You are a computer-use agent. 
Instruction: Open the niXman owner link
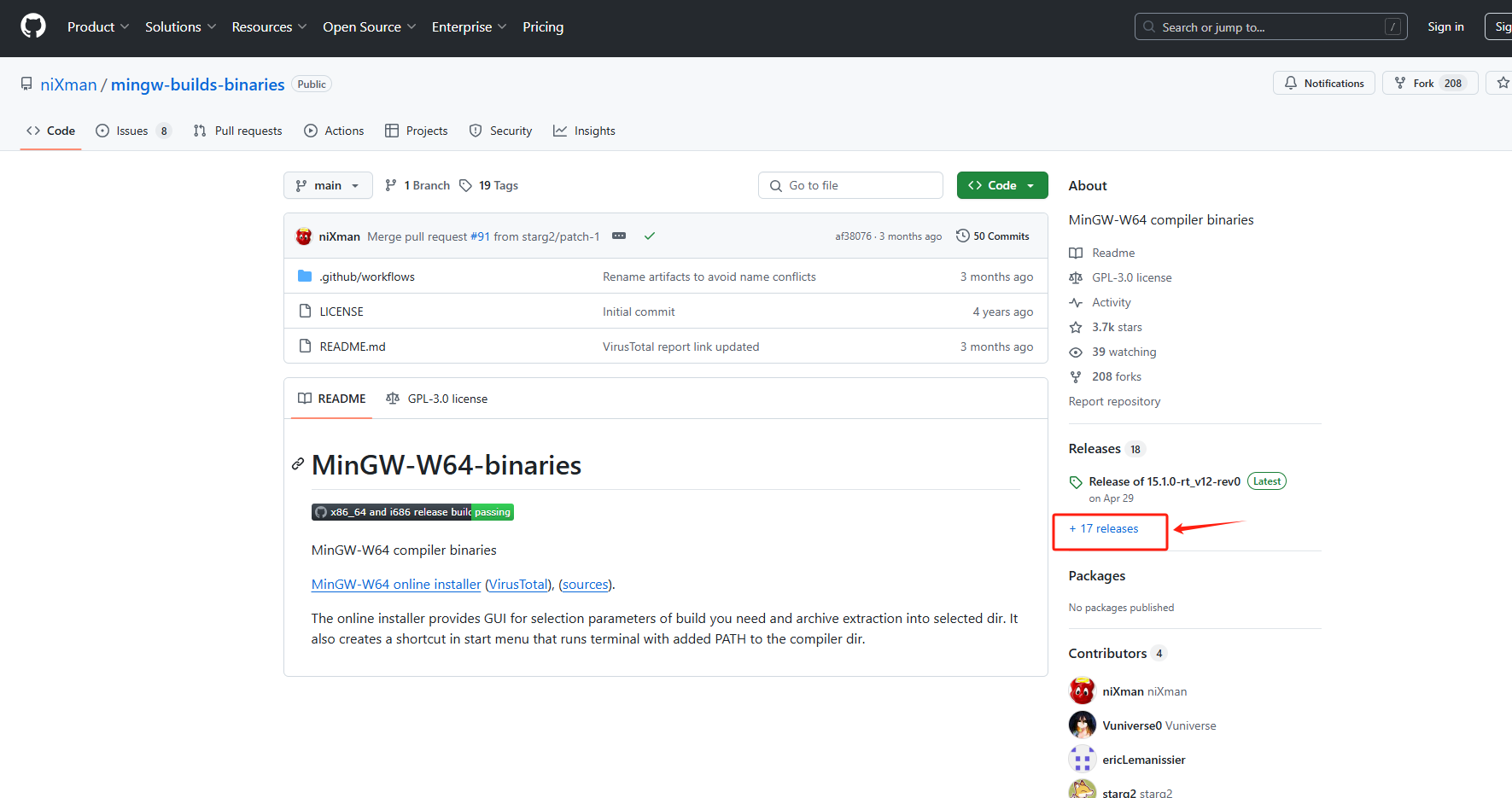[68, 84]
